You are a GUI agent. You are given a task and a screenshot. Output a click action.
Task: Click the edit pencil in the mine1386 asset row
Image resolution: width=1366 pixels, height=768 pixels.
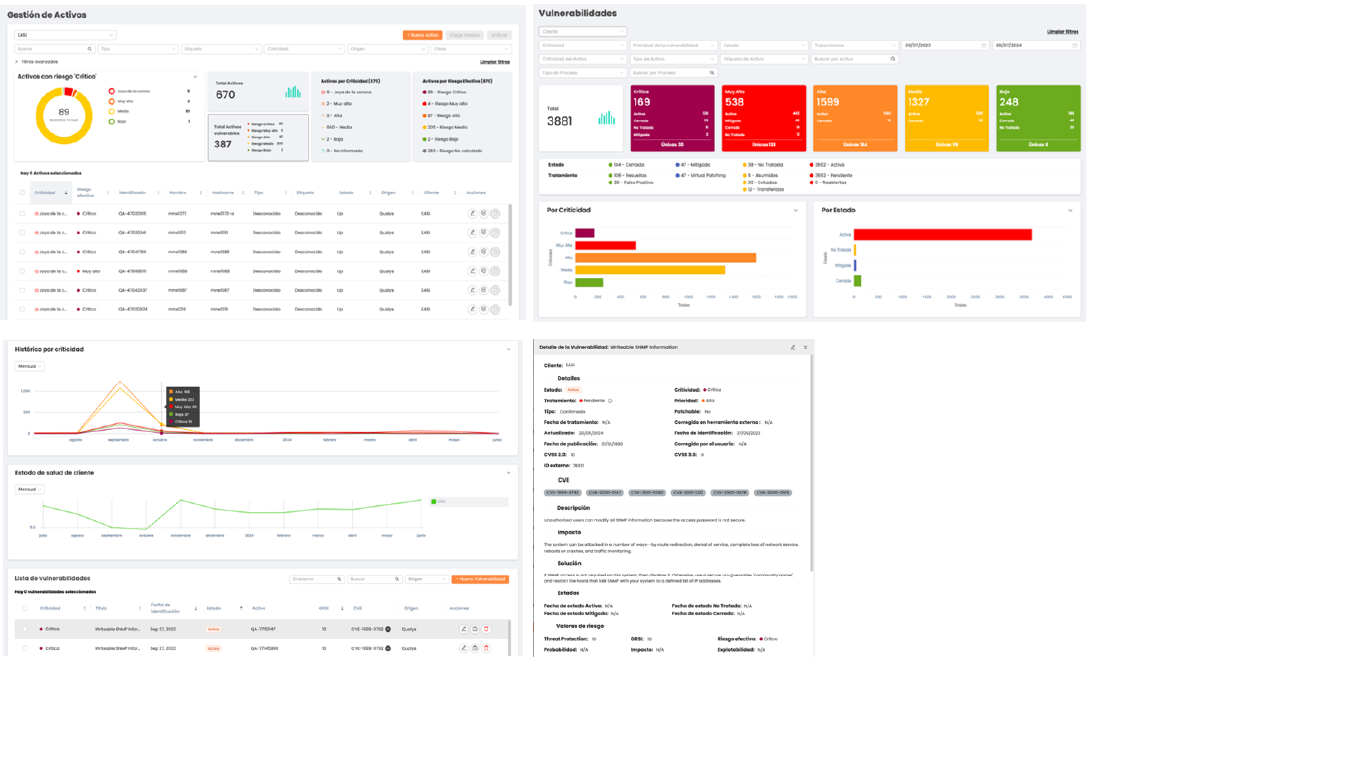(x=472, y=252)
